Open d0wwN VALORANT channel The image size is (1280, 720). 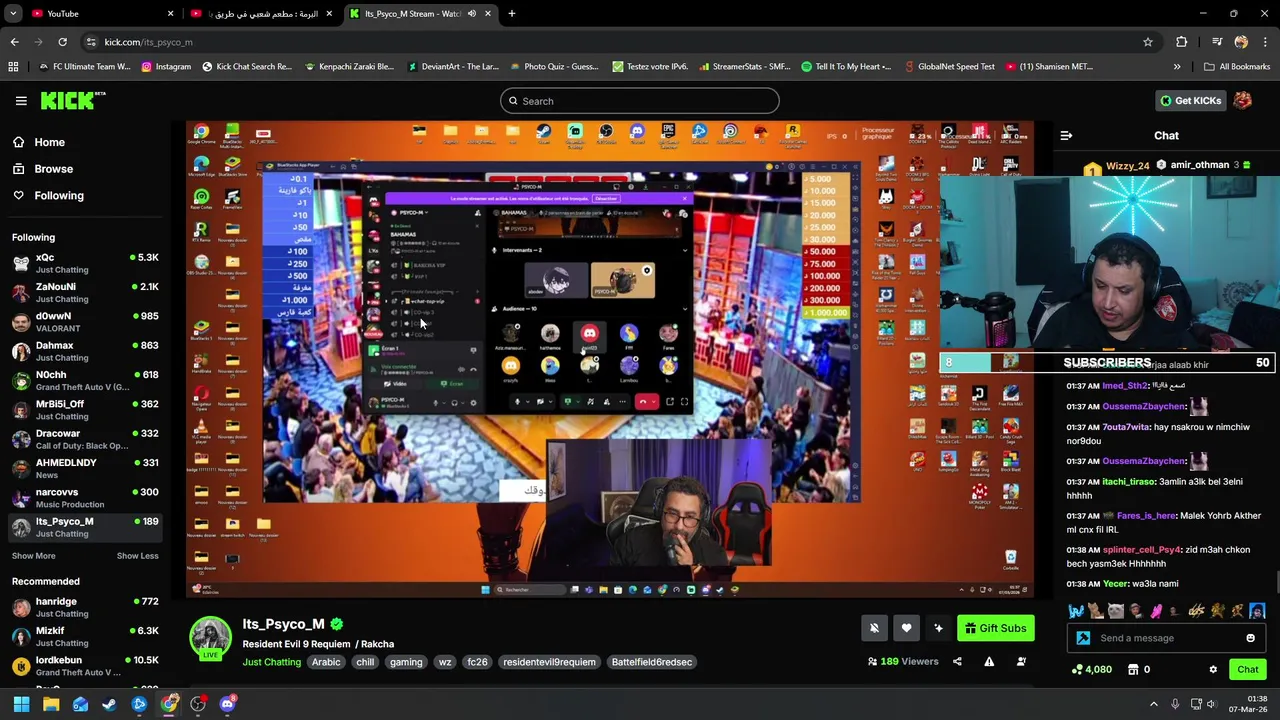85,322
